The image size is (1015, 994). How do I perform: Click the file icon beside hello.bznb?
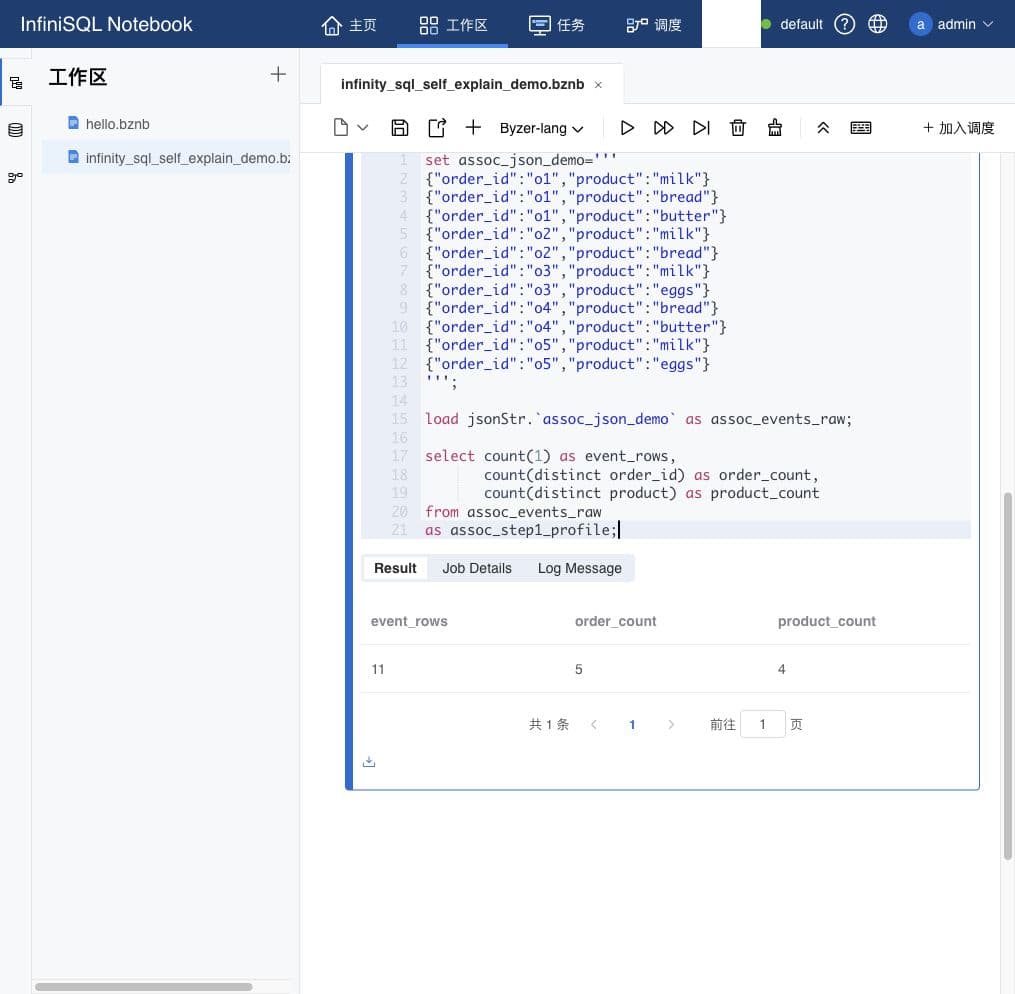point(73,123)
